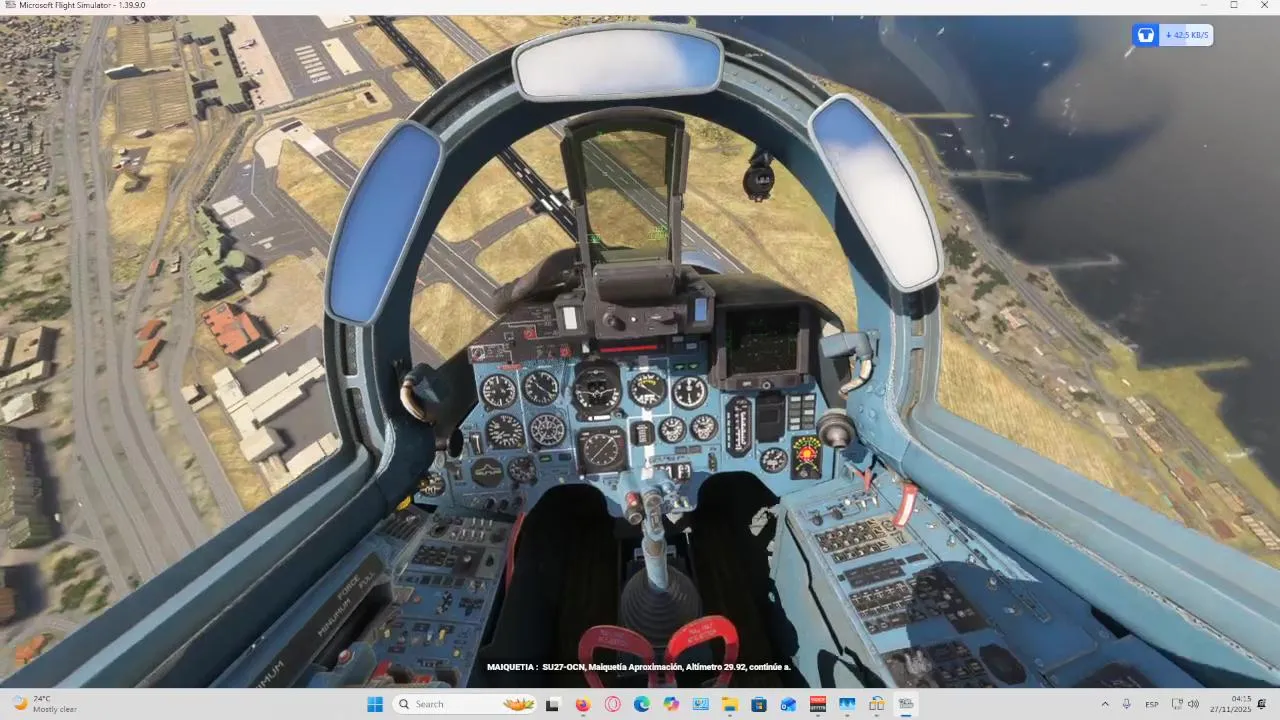Expand the hidden system tray icons chevron
This screenshot has height=720, width=1280.
click(x=1105, y=704)
